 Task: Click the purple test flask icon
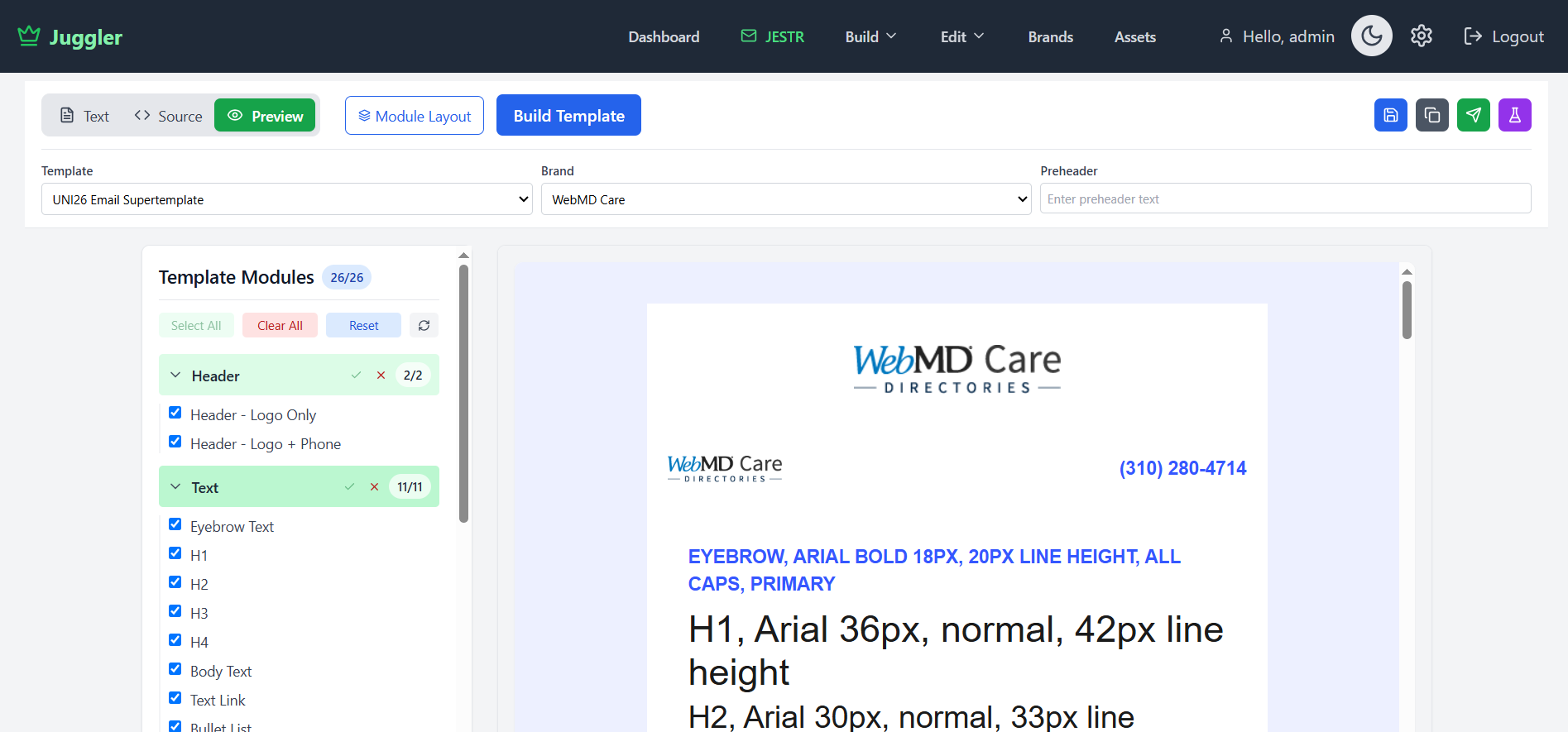point(1514,115)
